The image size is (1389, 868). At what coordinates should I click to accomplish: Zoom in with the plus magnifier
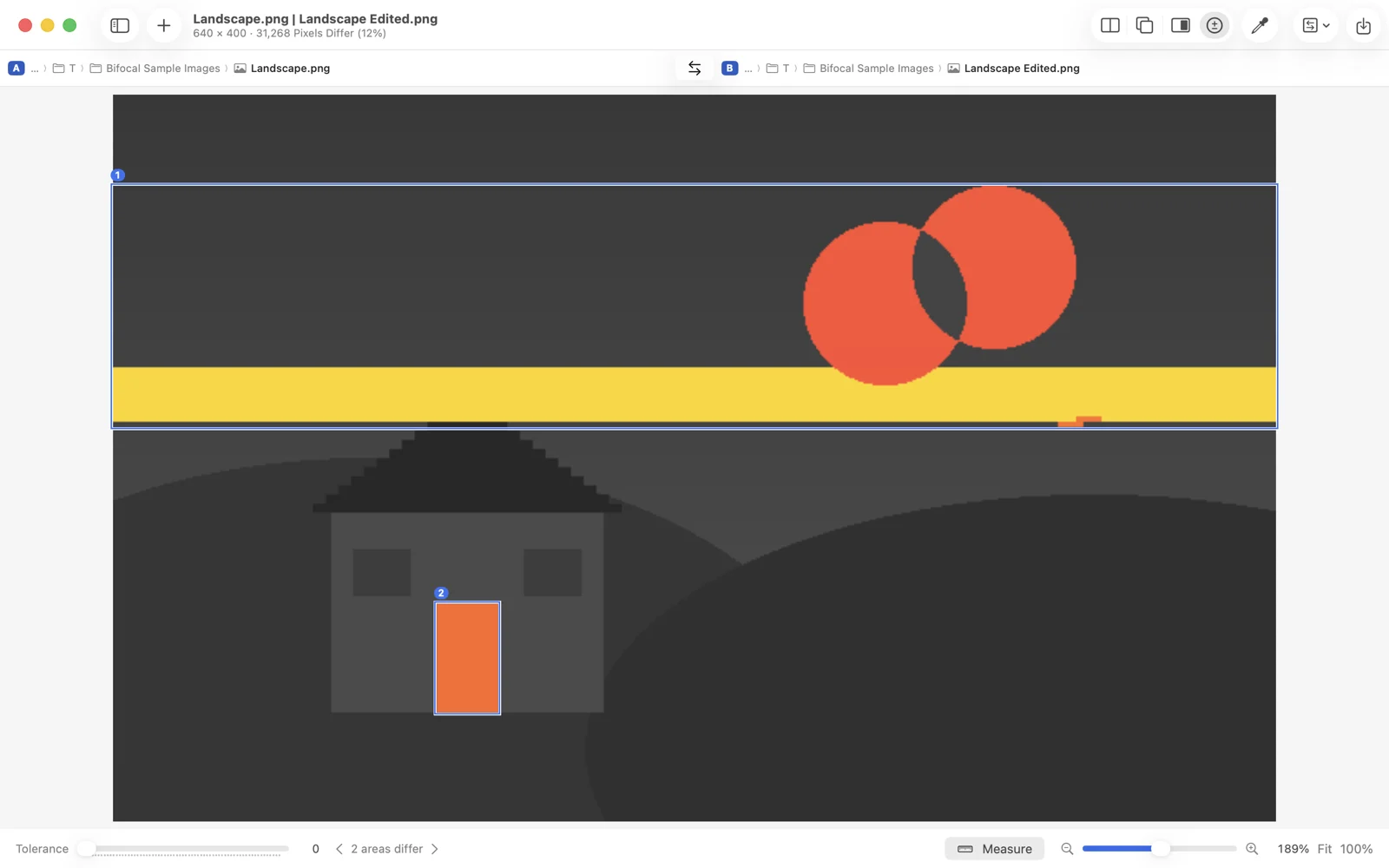tap(1252, 849)
